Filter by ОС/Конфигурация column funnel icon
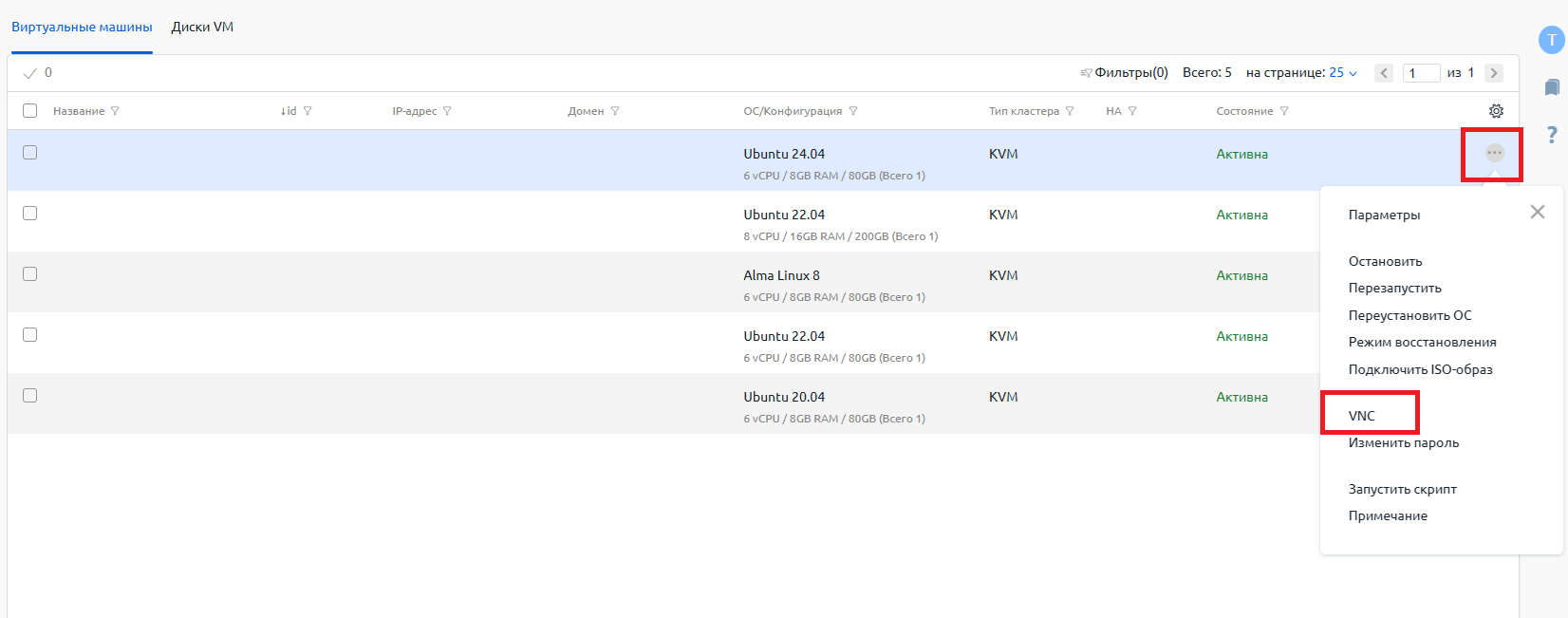Screen dimensions: 1568x618 click(x=853, y=111)
